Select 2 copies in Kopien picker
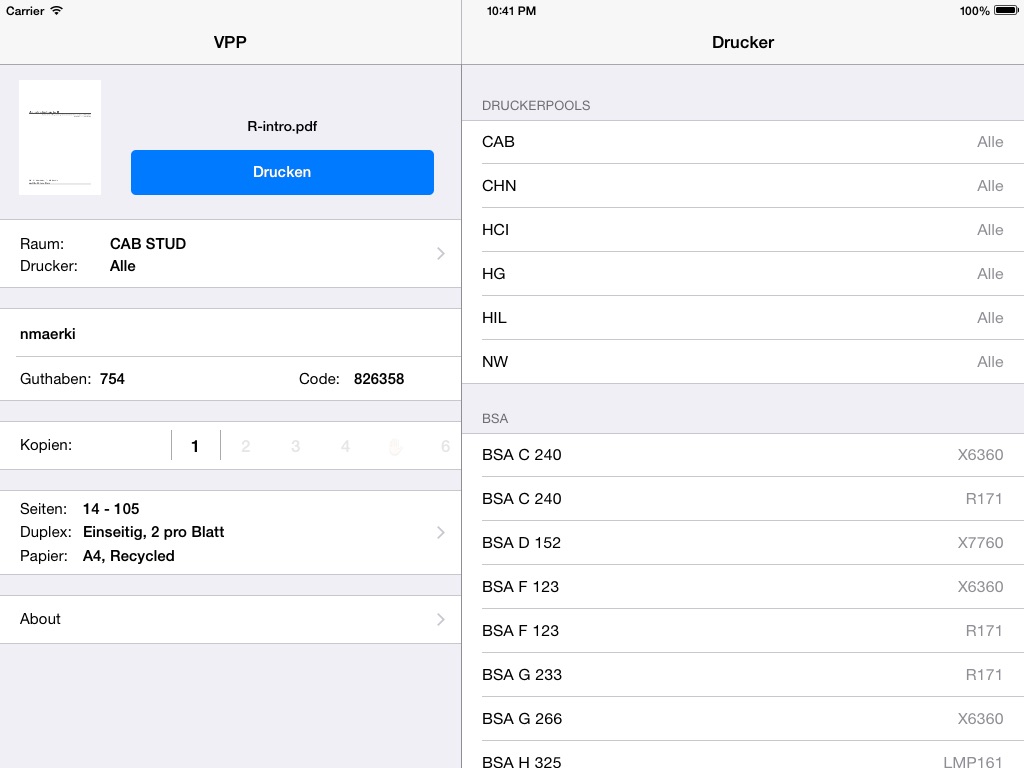This screenshot has width=1024, height=768. 246,446
